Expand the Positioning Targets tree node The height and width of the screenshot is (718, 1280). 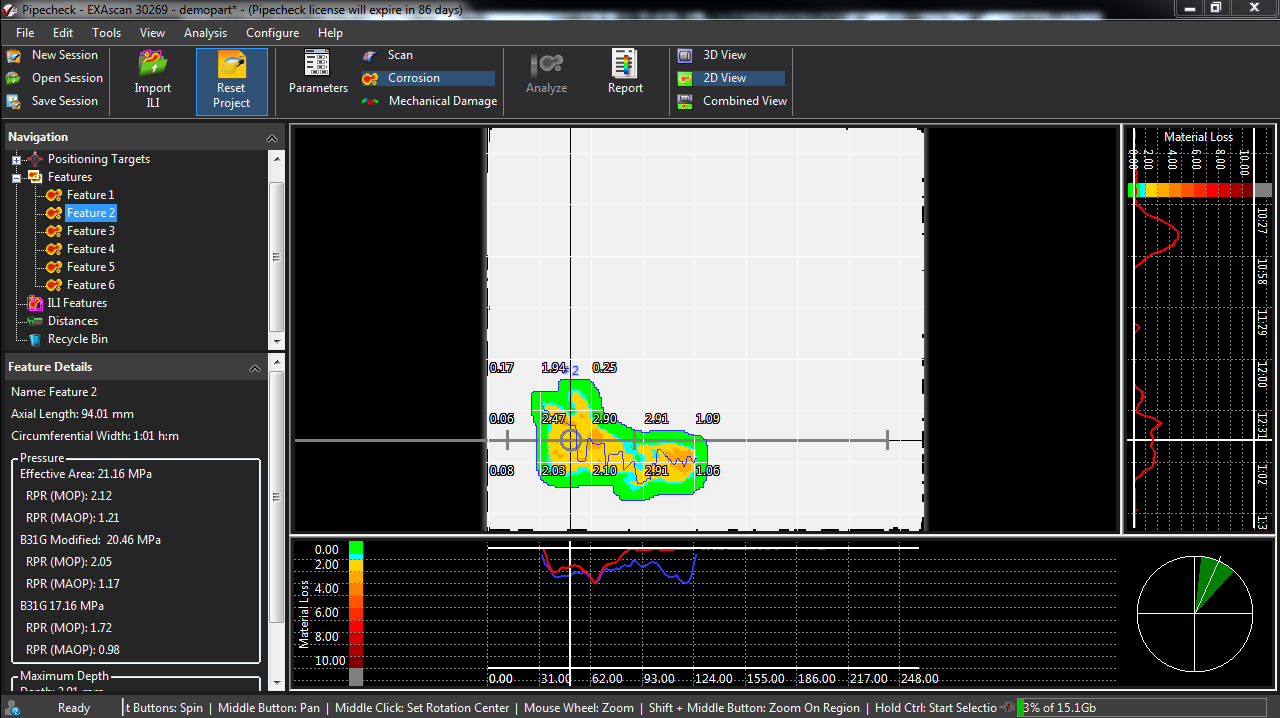[16, 160]
